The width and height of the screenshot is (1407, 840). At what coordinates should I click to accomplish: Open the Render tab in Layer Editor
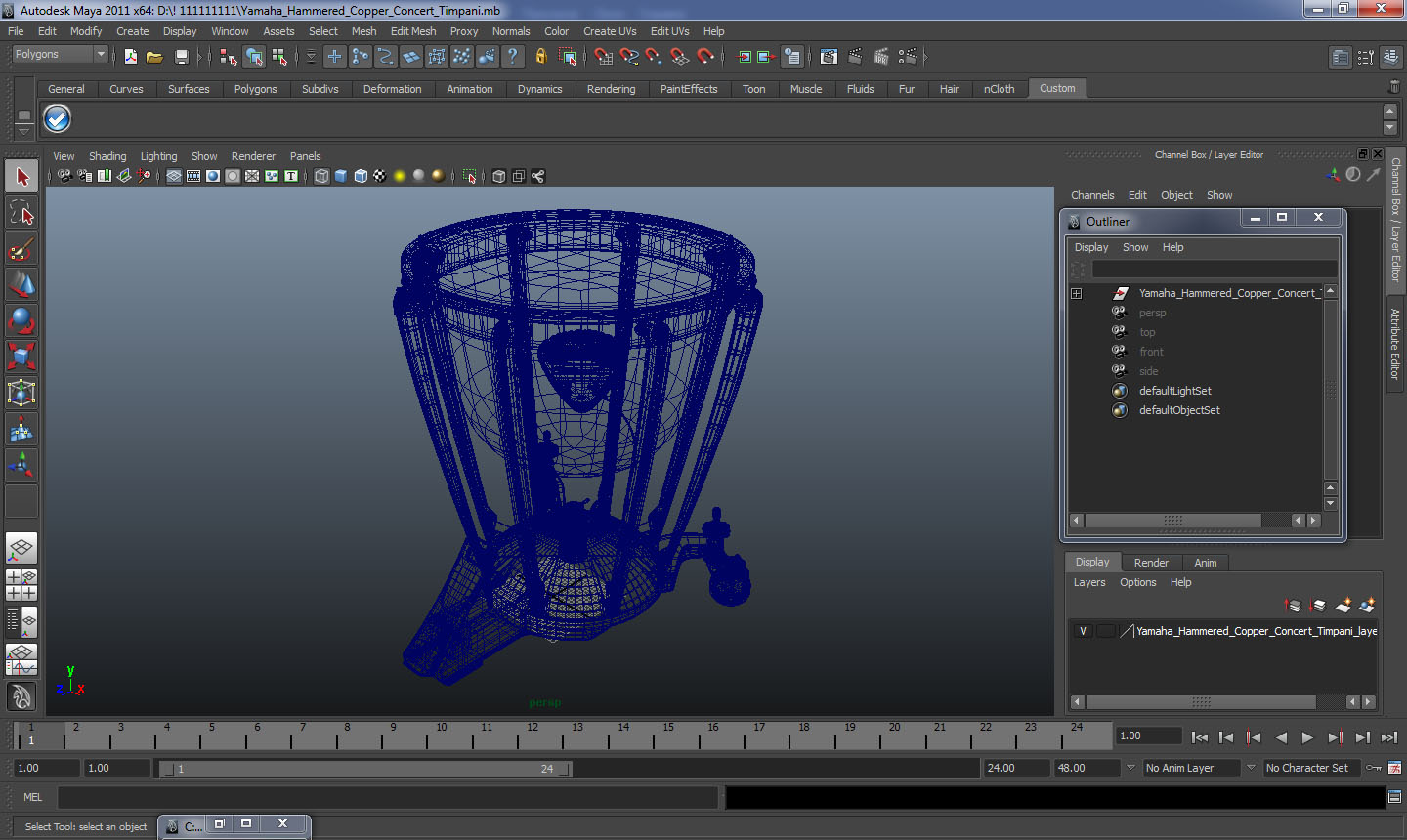point(1151,563)
